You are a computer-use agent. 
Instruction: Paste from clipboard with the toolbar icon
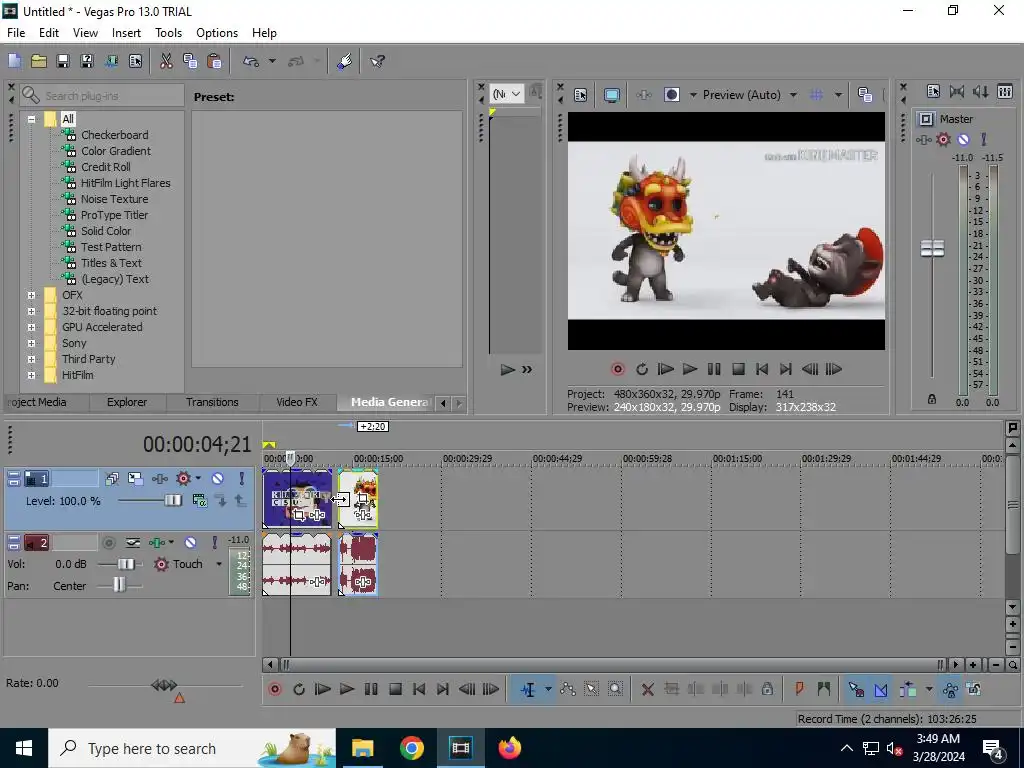pyautogui.click(x=214, y=61)
